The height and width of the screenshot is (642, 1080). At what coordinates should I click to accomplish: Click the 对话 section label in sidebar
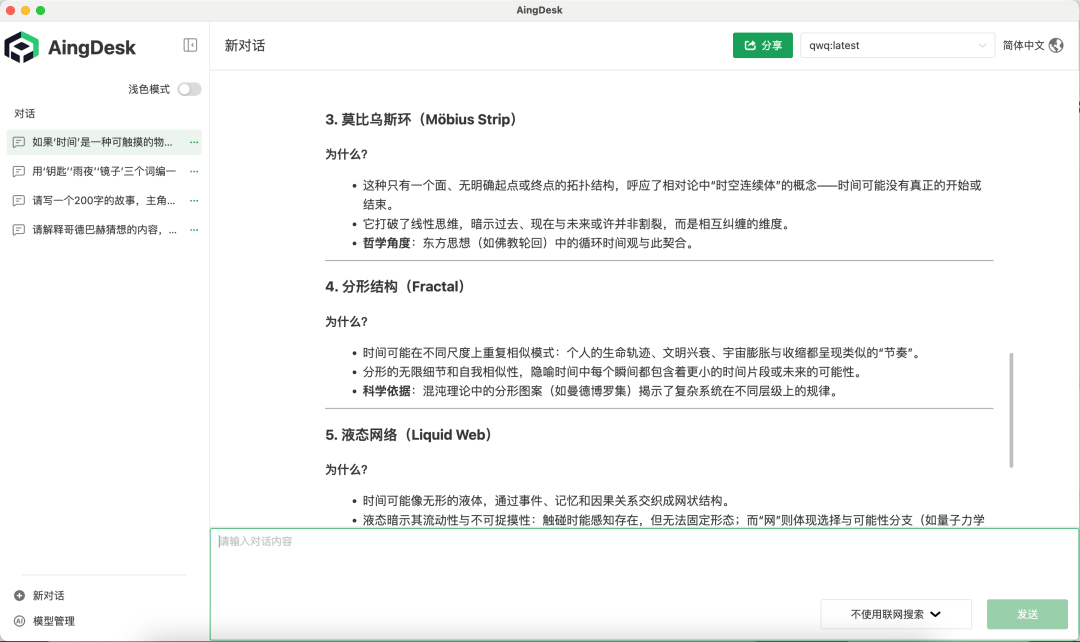(24, 114)
